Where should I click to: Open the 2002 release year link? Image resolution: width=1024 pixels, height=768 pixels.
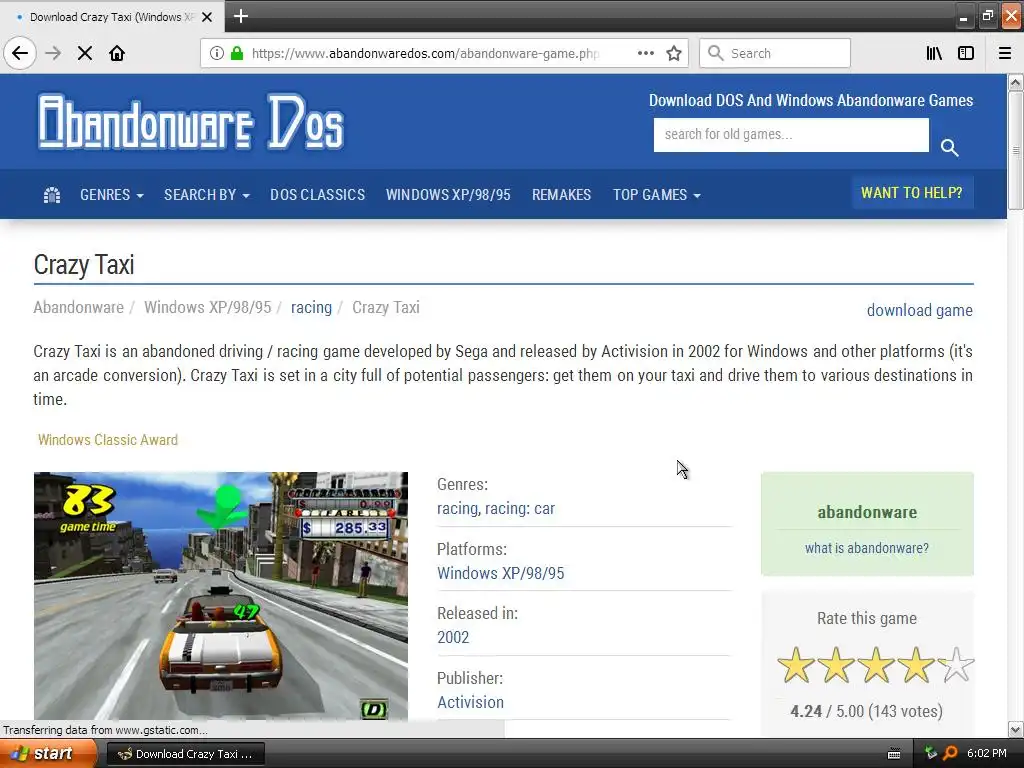click(453, 637)
